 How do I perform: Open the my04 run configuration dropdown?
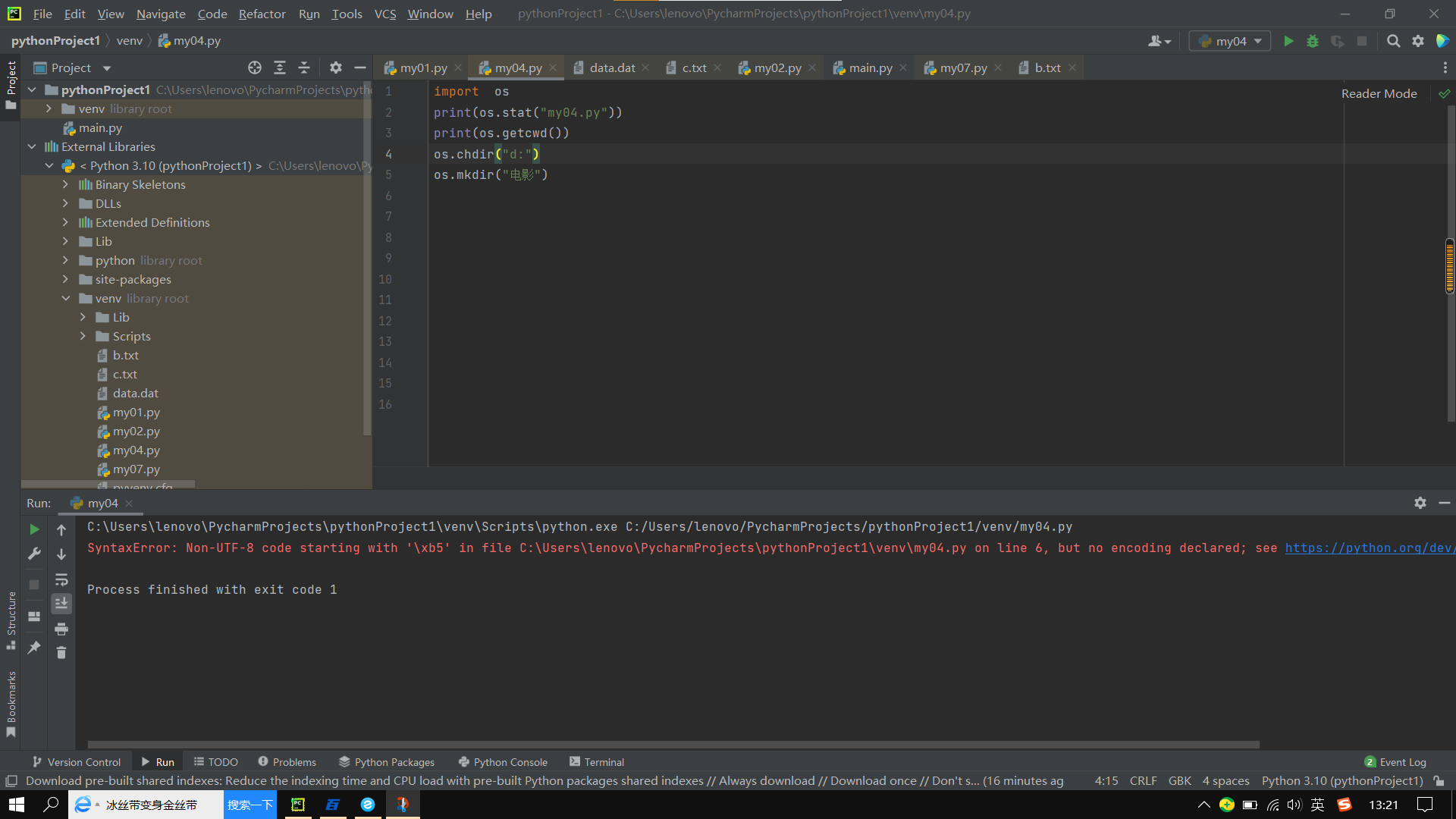(1230, 41)
